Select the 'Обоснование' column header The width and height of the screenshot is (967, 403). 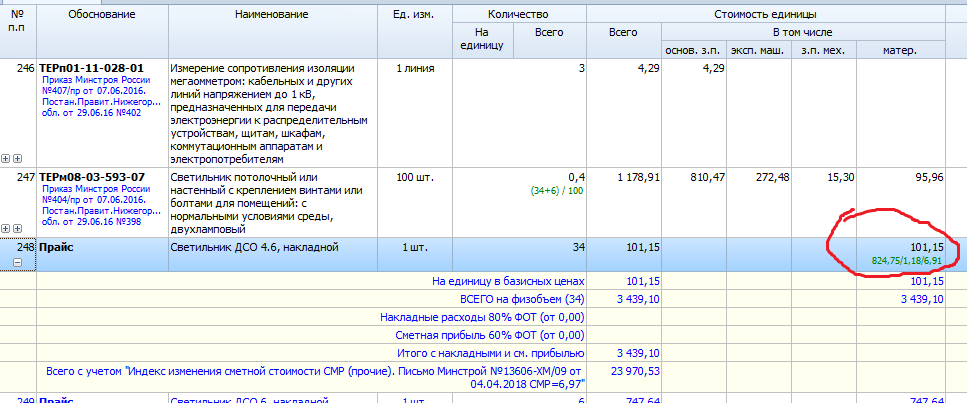102,31
